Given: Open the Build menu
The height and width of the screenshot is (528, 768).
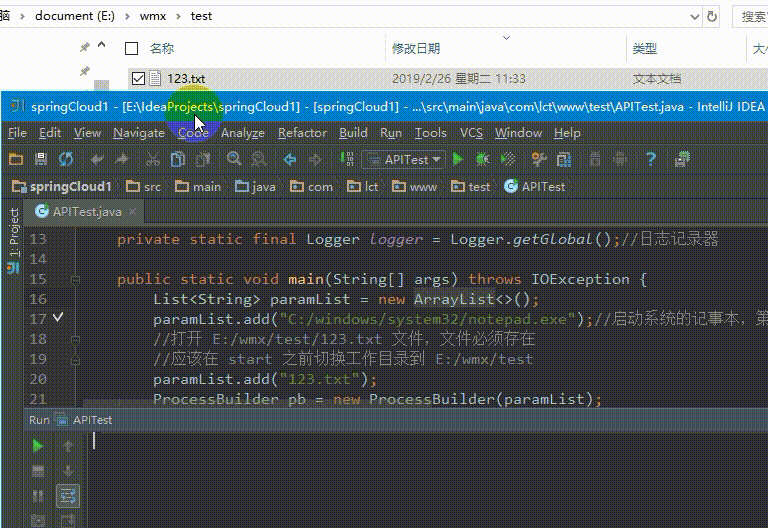Looking at the screenshot, I should tap(353, 133).
